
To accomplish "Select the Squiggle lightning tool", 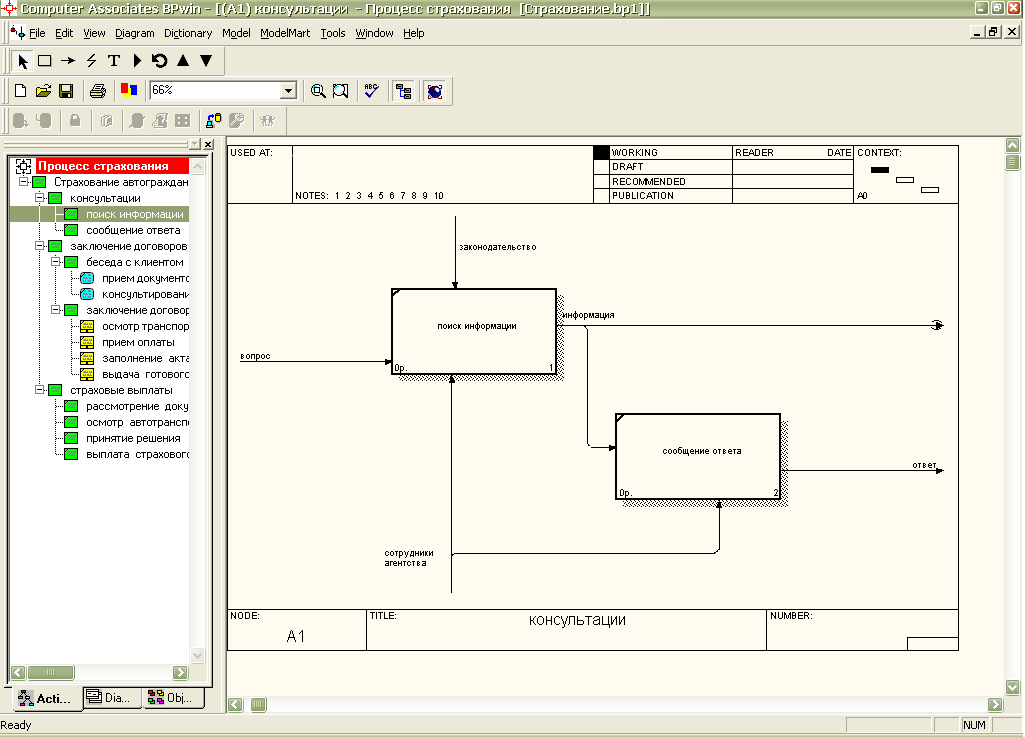I will click(x=92, y=61).
